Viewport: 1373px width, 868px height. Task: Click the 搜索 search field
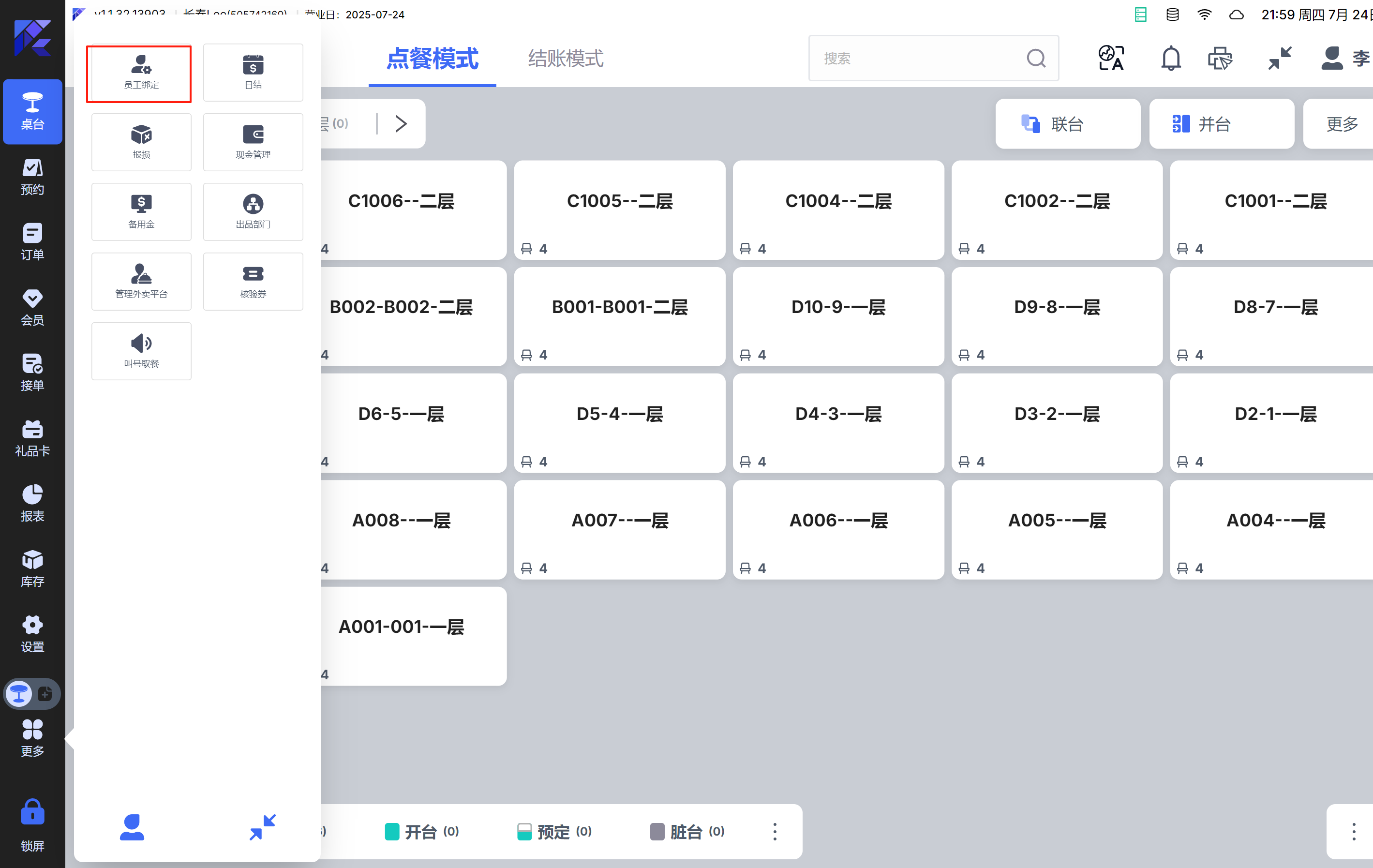pos(933,58)
